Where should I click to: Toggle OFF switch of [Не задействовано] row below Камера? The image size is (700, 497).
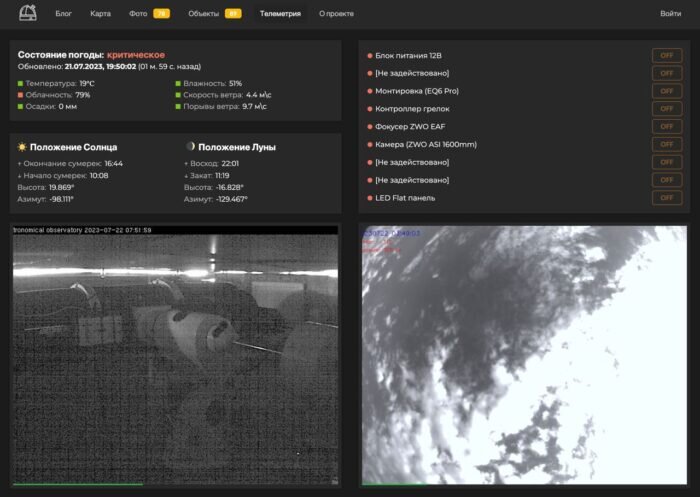(x=667, y=162)
